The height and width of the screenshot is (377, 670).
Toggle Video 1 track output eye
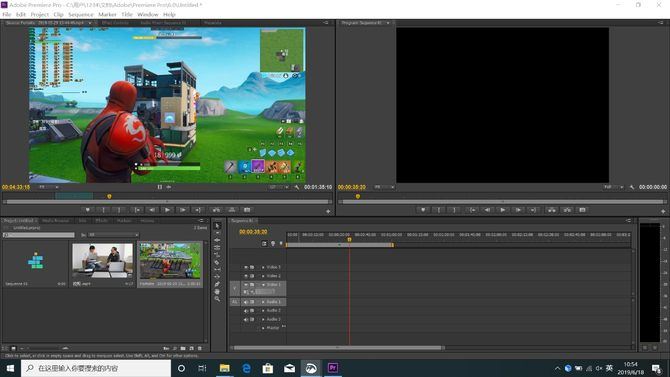(x=246, y=284)
